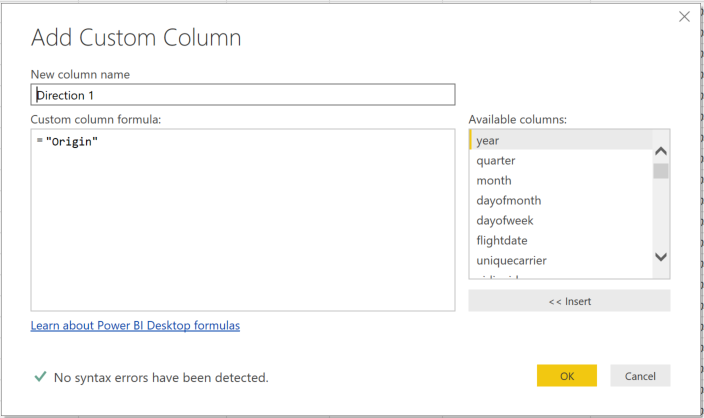Open Learn about Power BI Desktop formulas link
This screenshot has width=704, height=418.
click(x=135, y=326)
